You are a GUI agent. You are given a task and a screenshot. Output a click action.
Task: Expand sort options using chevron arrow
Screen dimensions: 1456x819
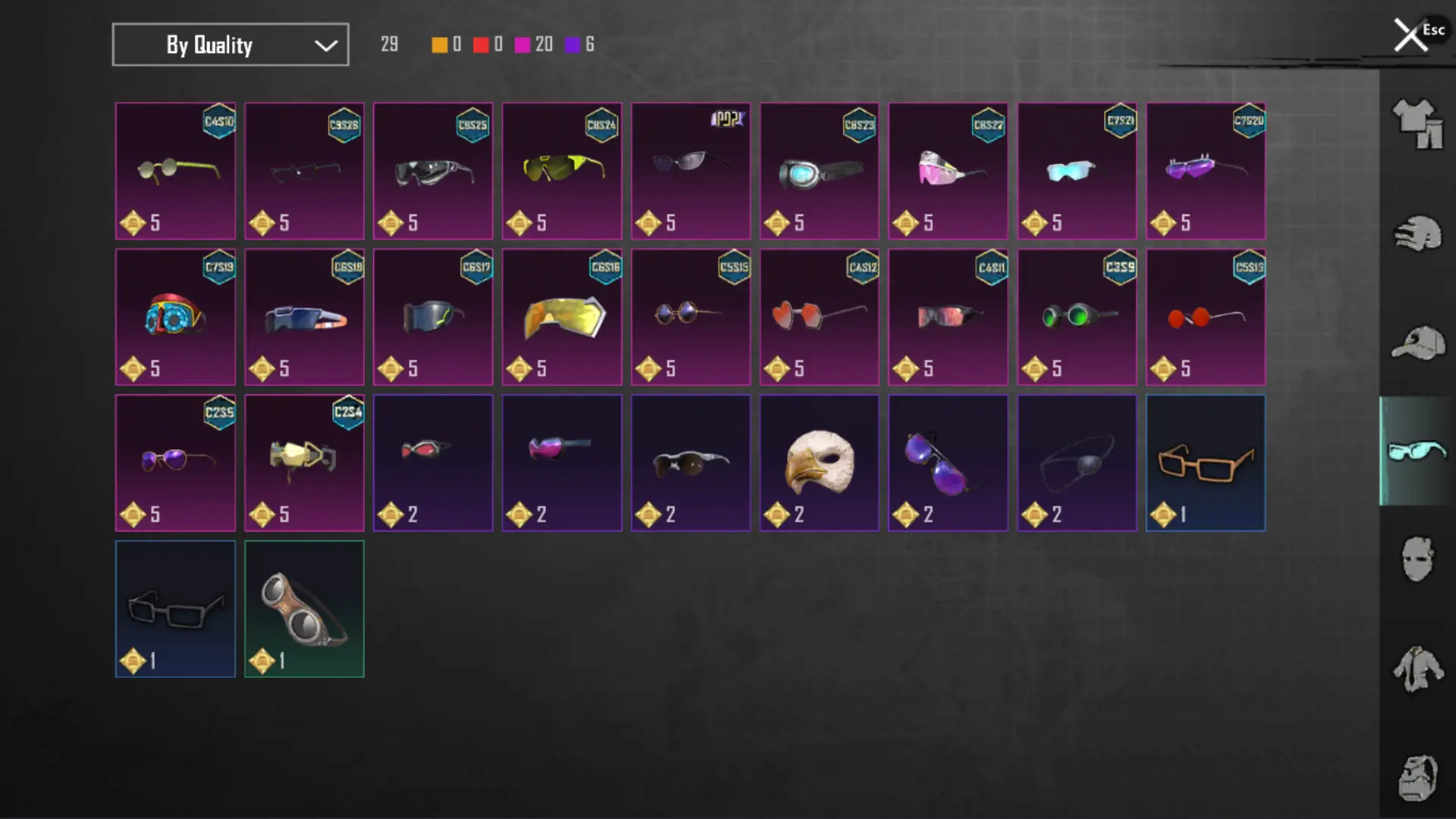click(x=326, y=45)
